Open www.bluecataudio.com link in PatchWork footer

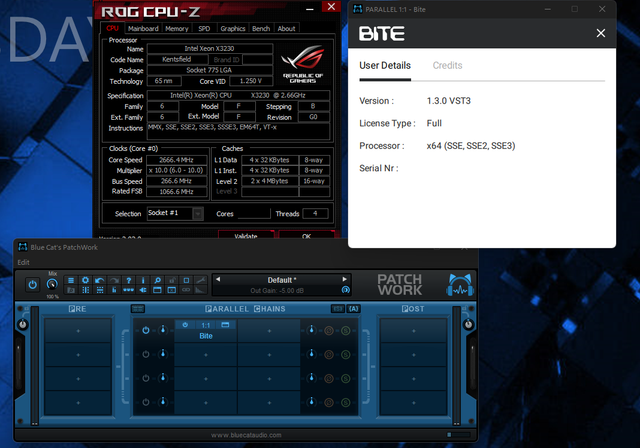tap(246, 435)
